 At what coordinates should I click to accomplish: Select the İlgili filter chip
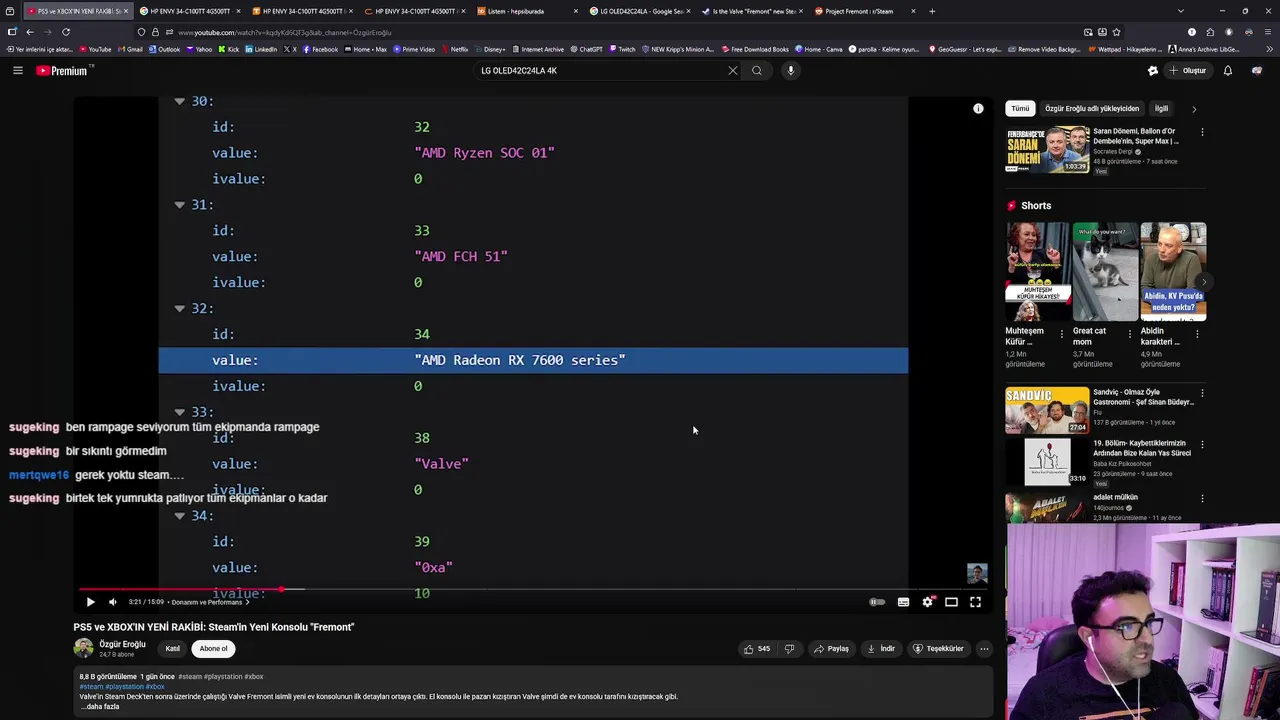pyautogui.click(x=1161, y=108)
